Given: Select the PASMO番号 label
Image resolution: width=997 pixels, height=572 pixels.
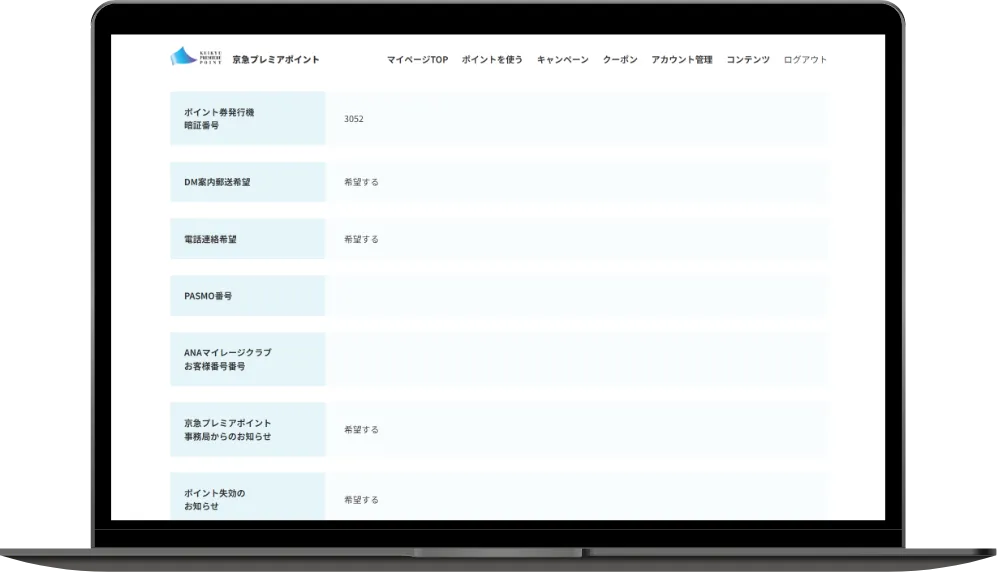Looking at the screenshot, I should point(208,296).
